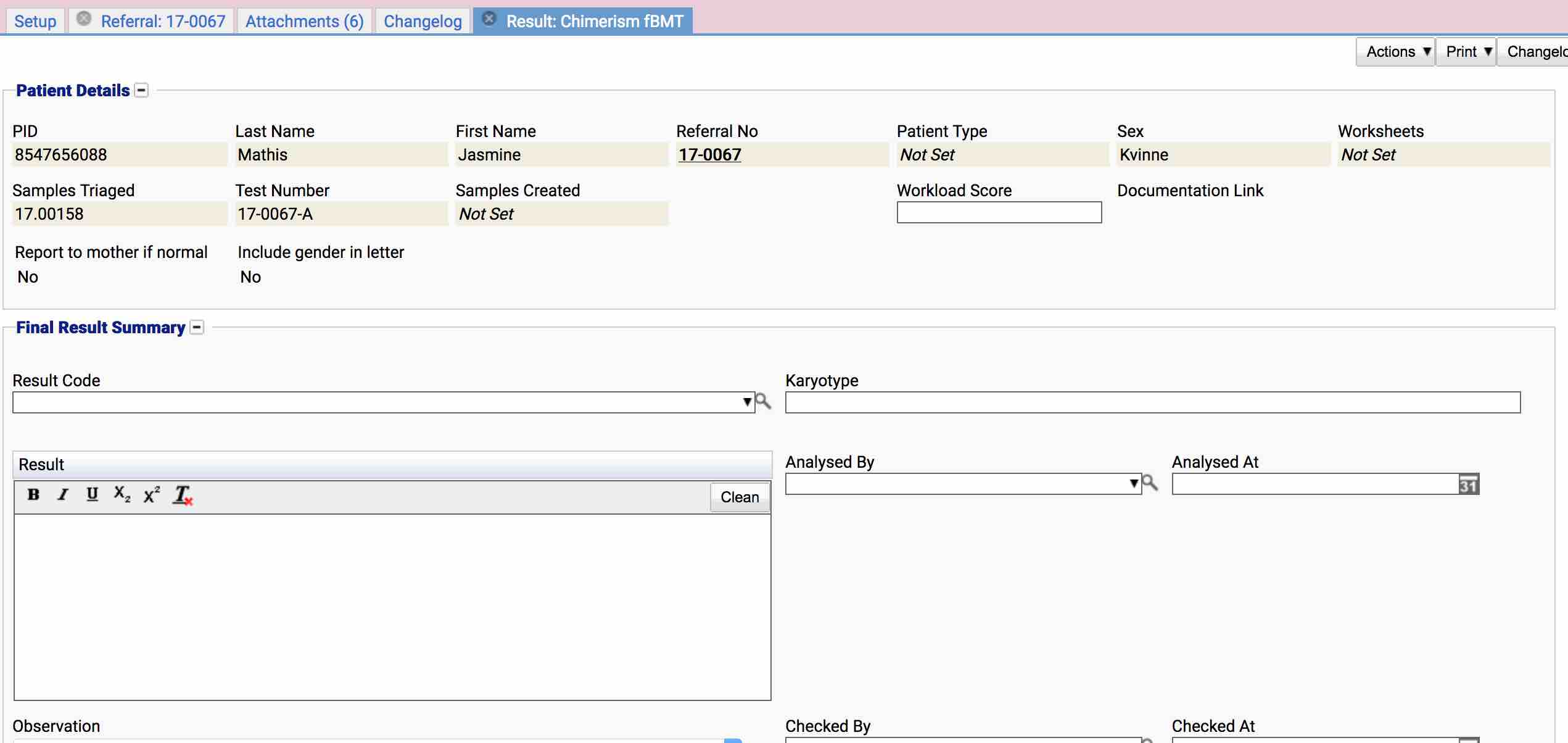
Task: Click the Patient Type Not Set value
Action: point(927,155)
